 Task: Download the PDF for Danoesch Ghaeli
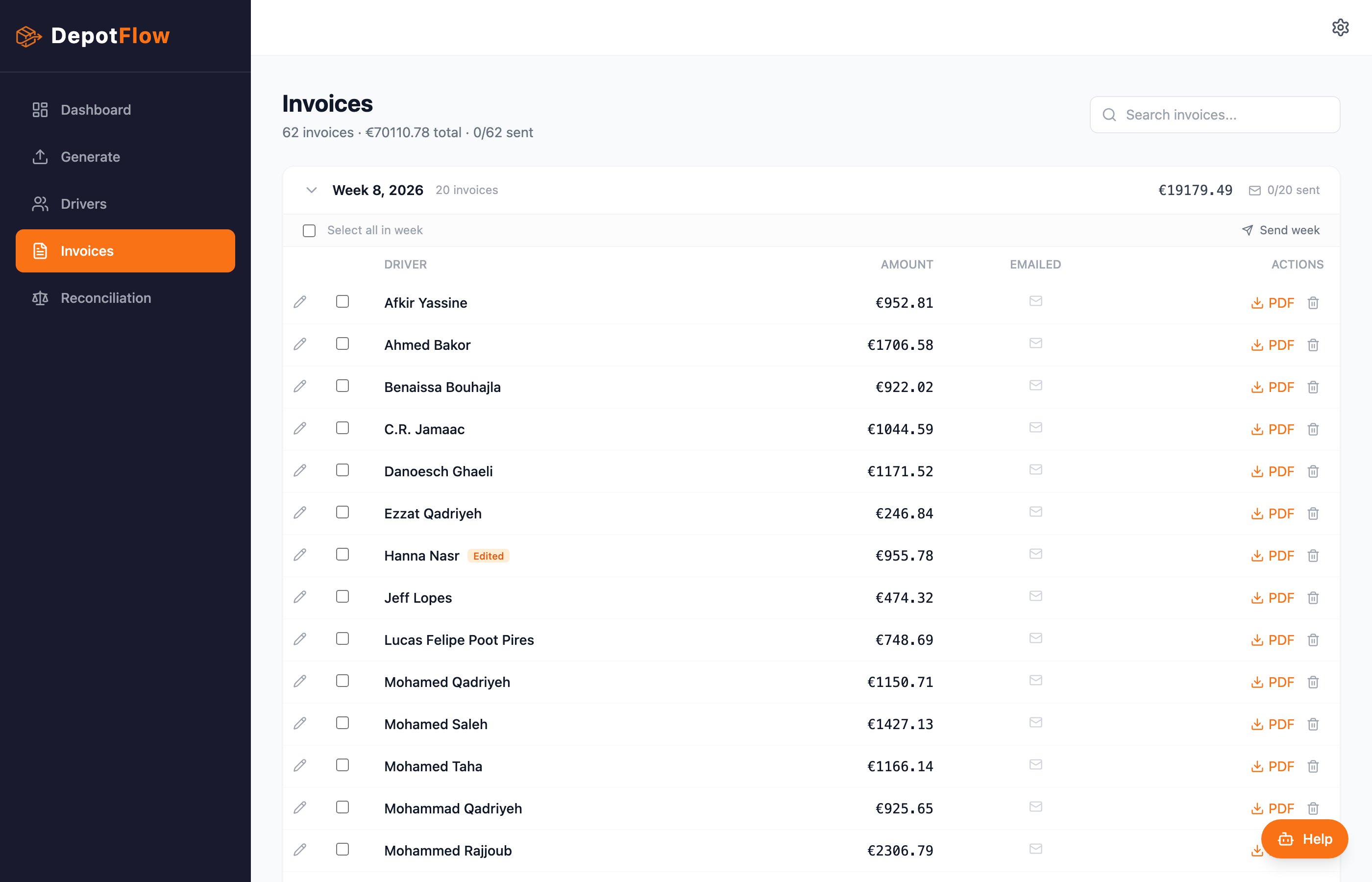click(1273, 471)
